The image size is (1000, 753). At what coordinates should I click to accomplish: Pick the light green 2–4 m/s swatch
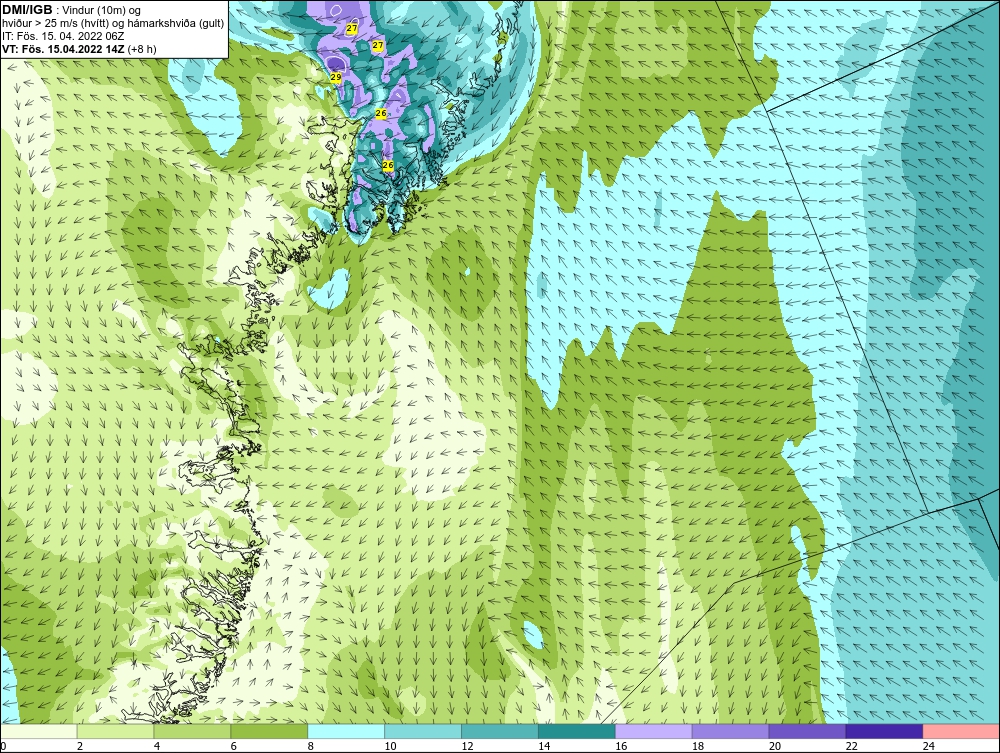115,731
